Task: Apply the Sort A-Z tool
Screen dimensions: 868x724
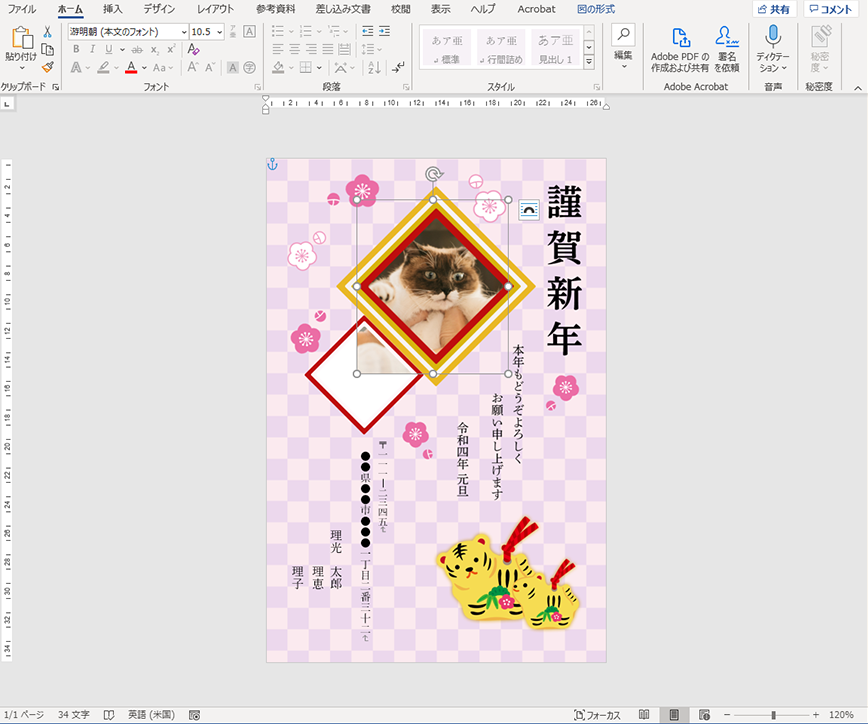Action: (x=374, y=69)
